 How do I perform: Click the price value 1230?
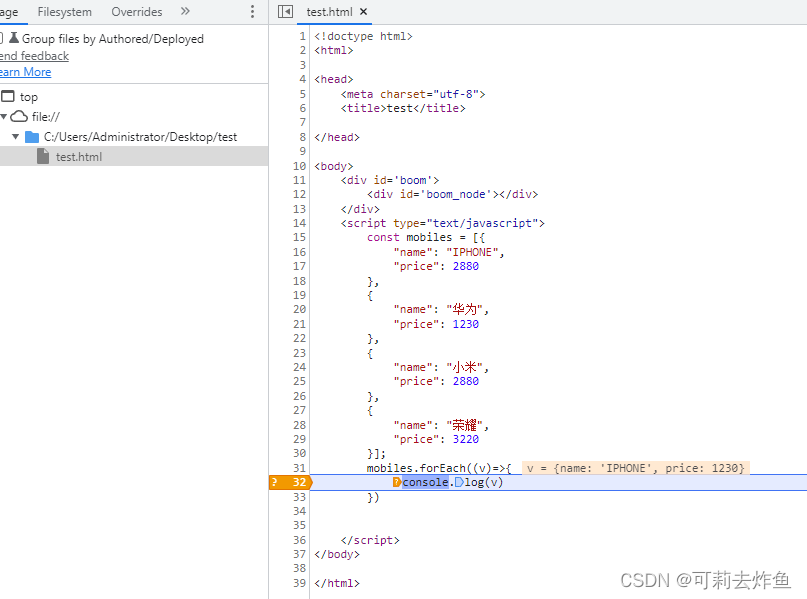465,324
